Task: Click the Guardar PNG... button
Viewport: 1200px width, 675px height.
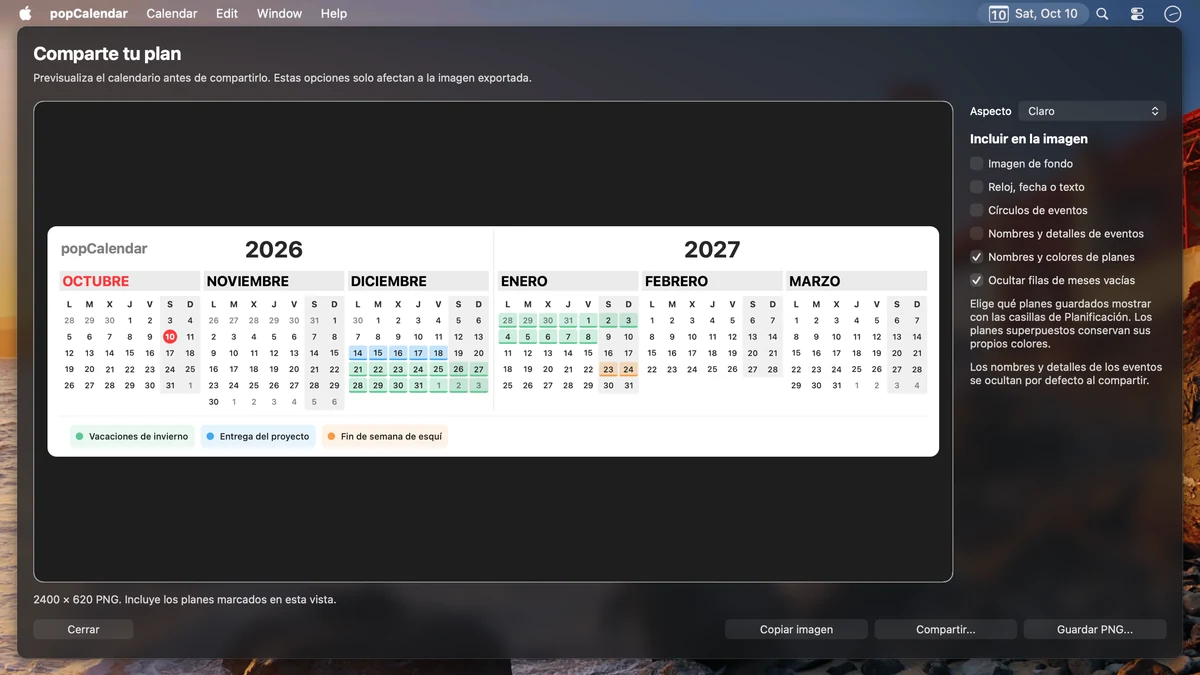Action: (1095, 629)
